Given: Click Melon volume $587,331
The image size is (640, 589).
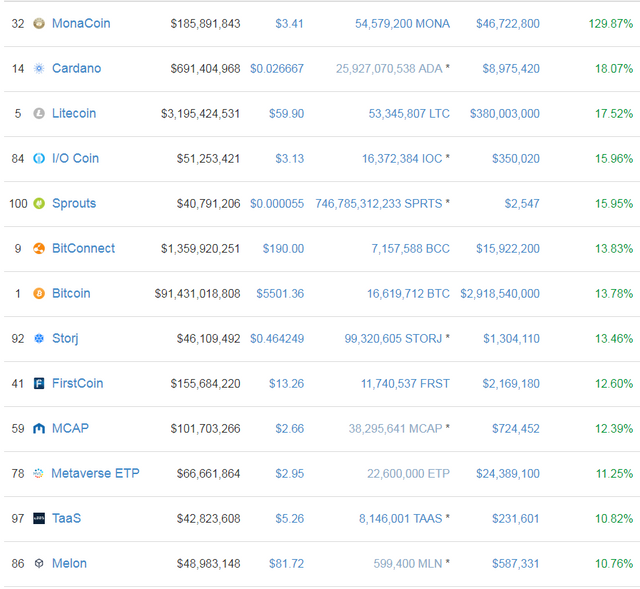Looking at the screenshot, I should [x=516, y=564].
